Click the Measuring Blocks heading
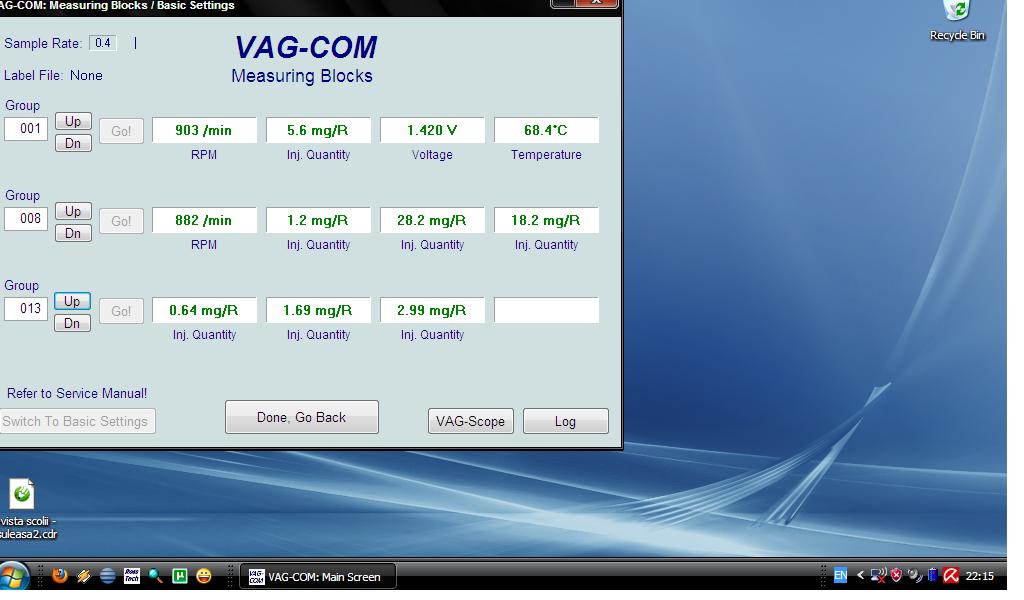The image size is (1024, 600). (x=302, y=76)
